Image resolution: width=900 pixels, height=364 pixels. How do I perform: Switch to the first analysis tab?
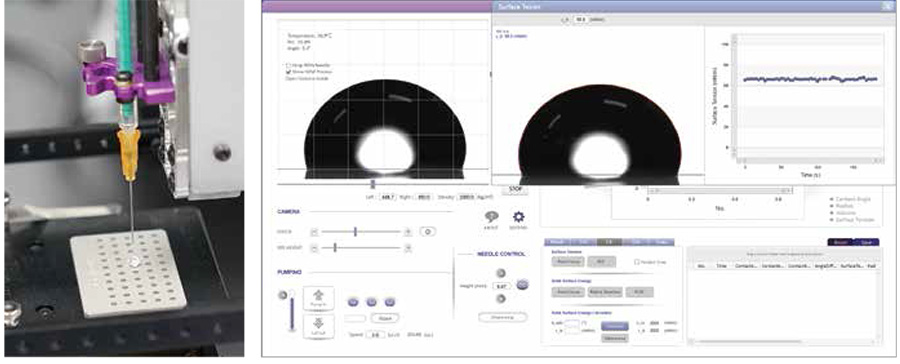556,242
